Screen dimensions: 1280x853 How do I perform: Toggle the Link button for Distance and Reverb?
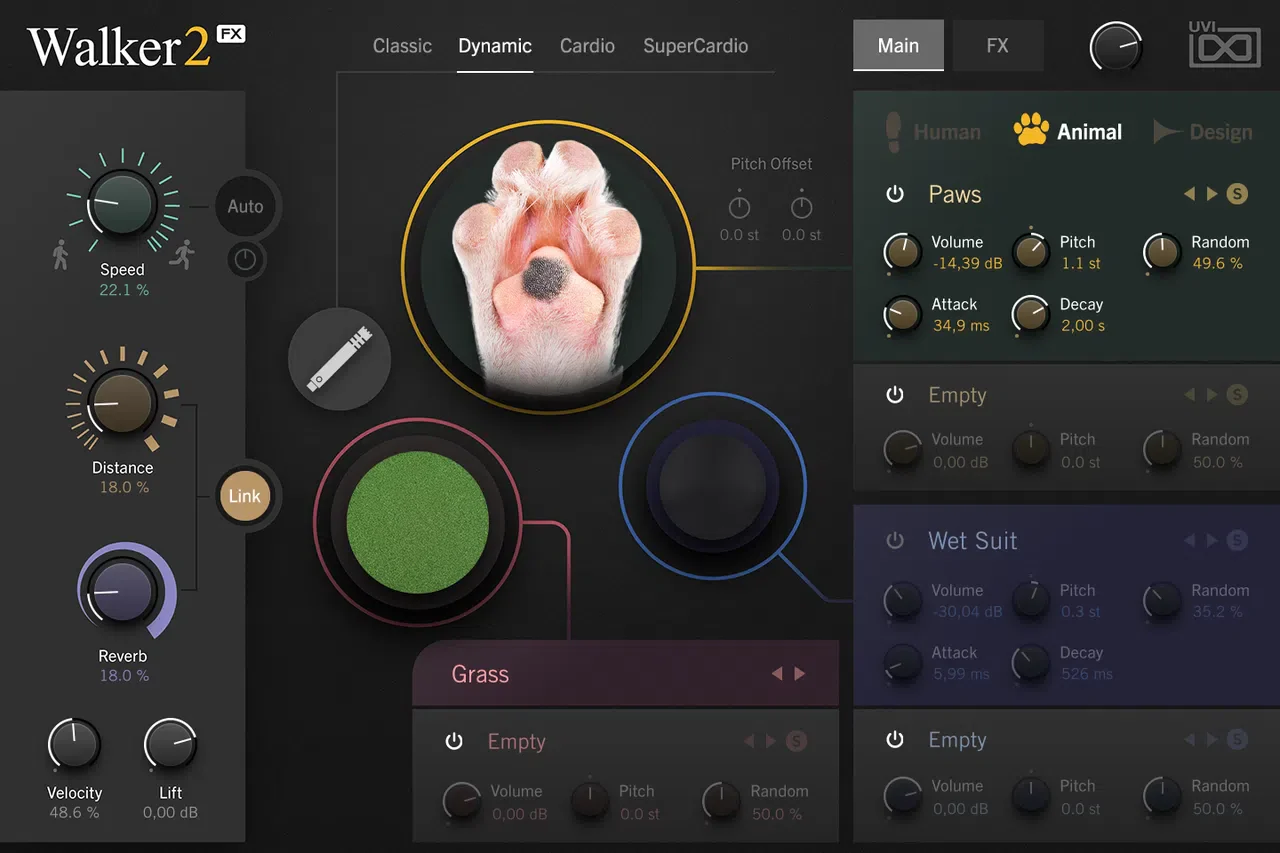244,496
